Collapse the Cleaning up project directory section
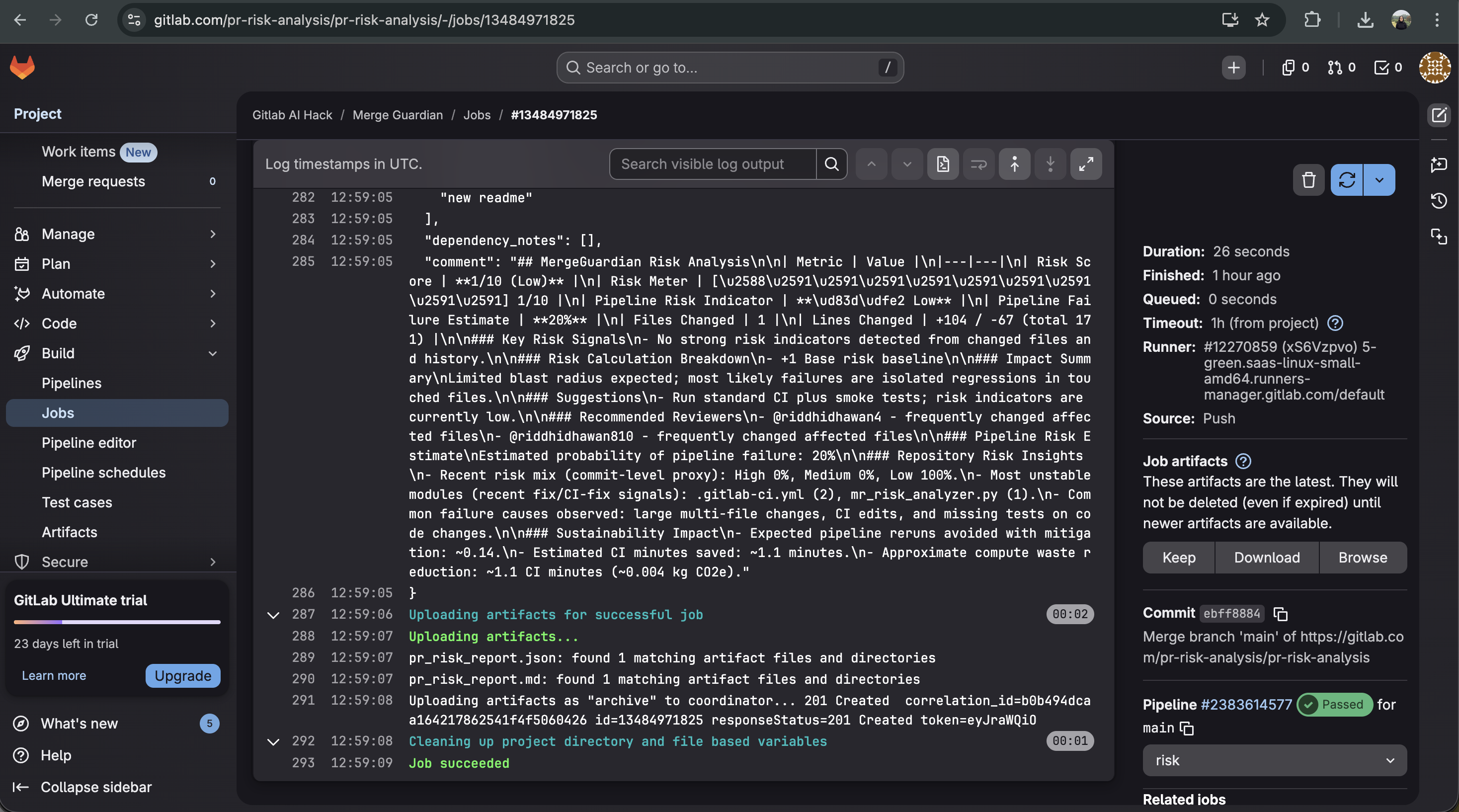 pos(273,742)
